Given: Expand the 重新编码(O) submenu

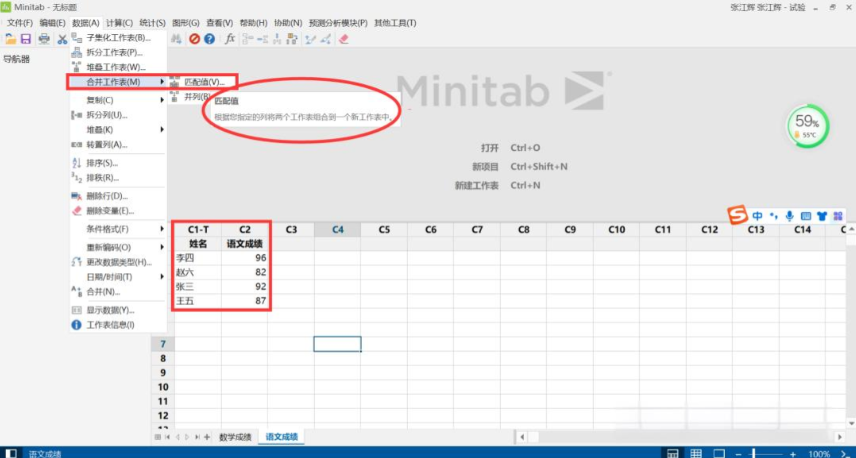Looking at the screenshot, I should click(118, 247).
